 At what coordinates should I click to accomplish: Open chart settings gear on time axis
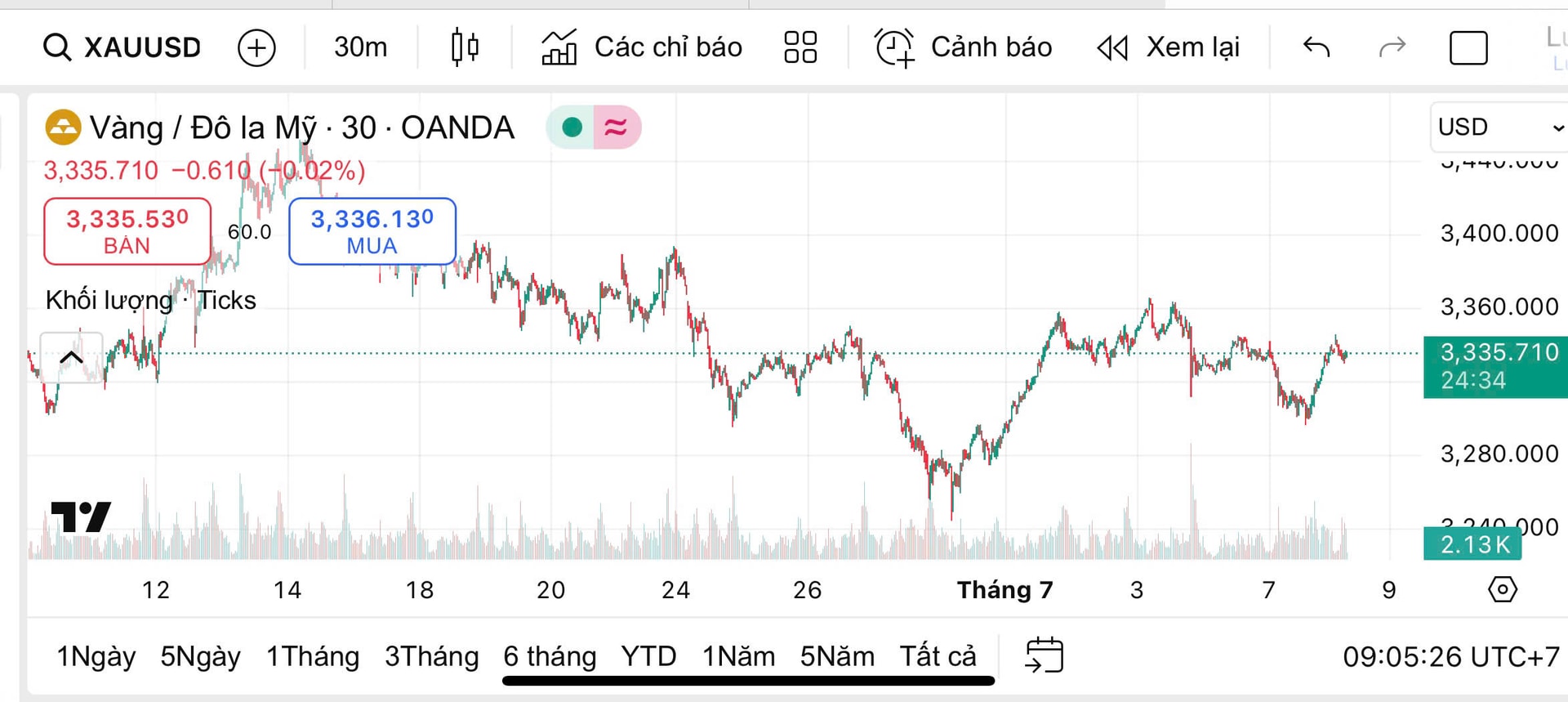click(x=1502, y=589)
